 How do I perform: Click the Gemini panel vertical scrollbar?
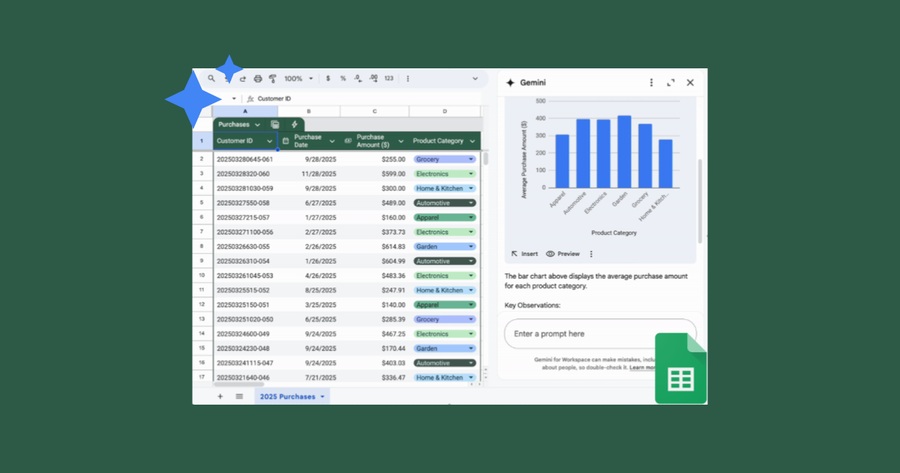(700, 201)
